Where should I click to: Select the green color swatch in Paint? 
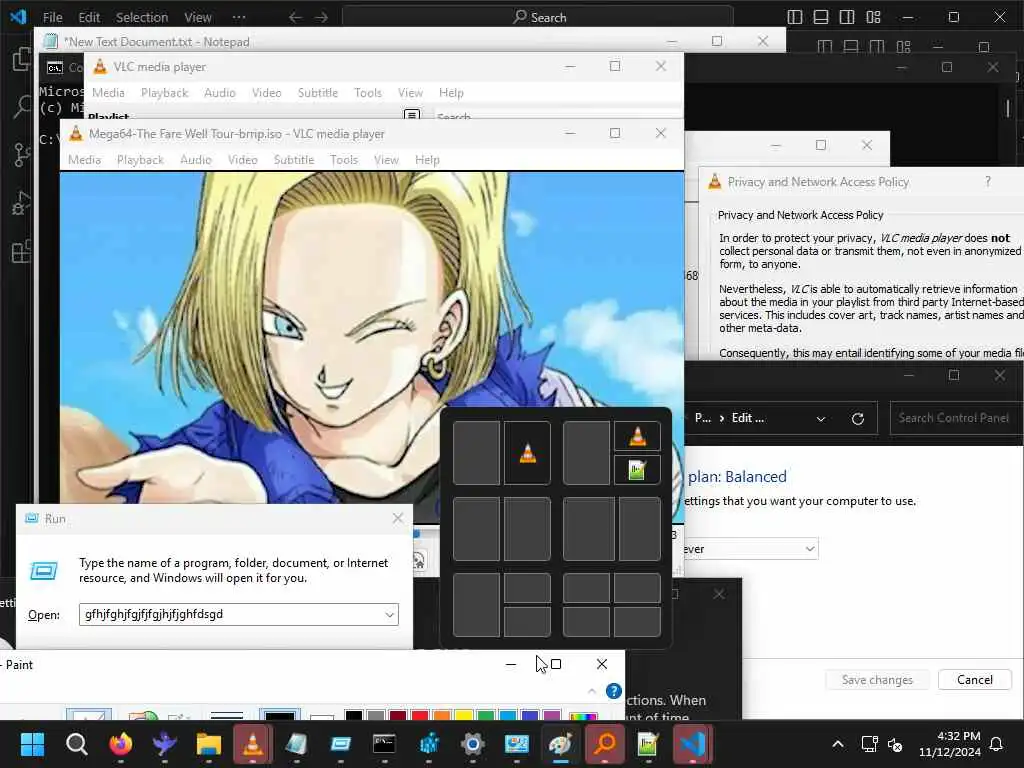tap(485, 715)
